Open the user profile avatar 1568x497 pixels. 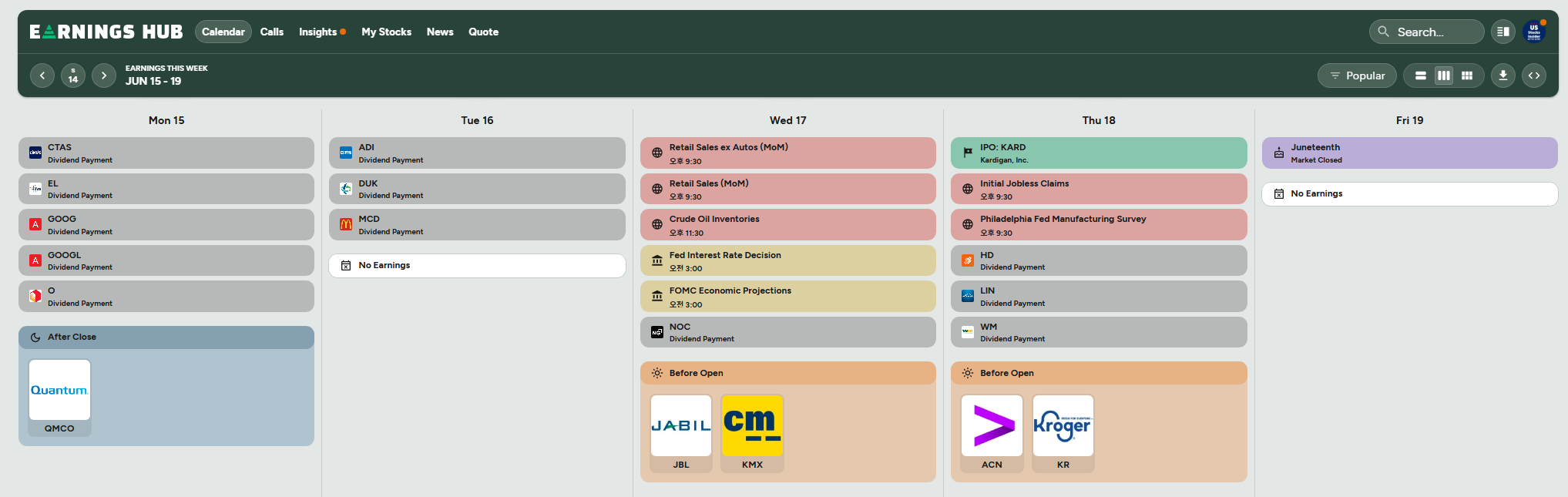pyautogui.click(x=1533, y=32)
